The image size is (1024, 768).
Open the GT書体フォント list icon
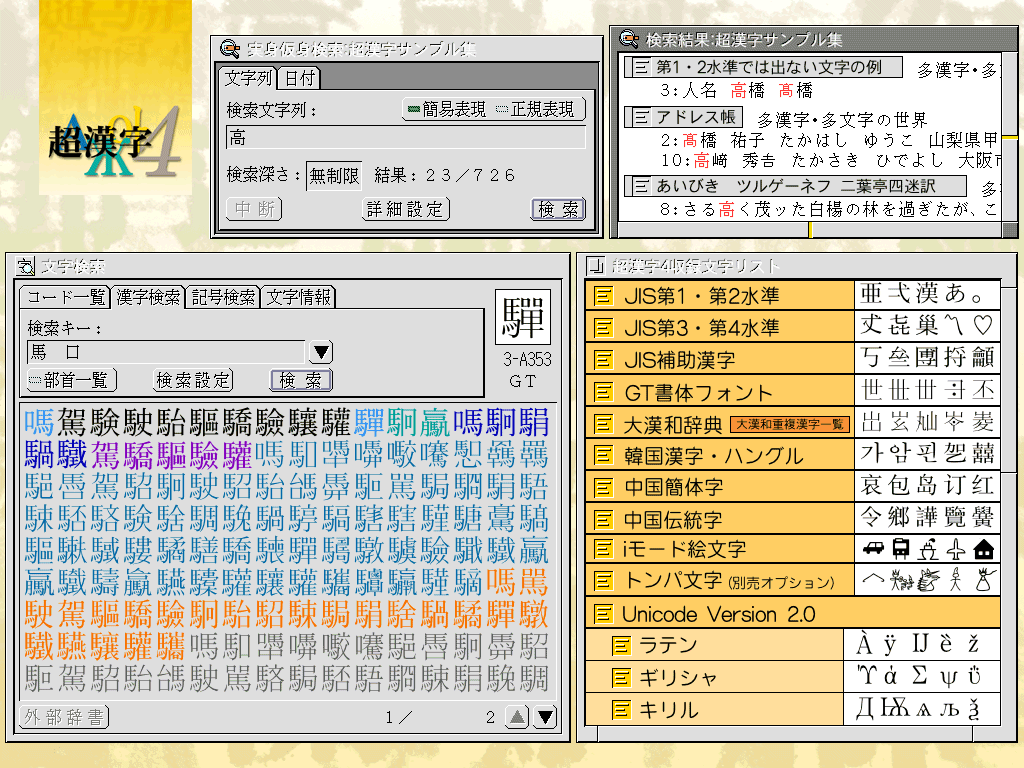point(602,392)
